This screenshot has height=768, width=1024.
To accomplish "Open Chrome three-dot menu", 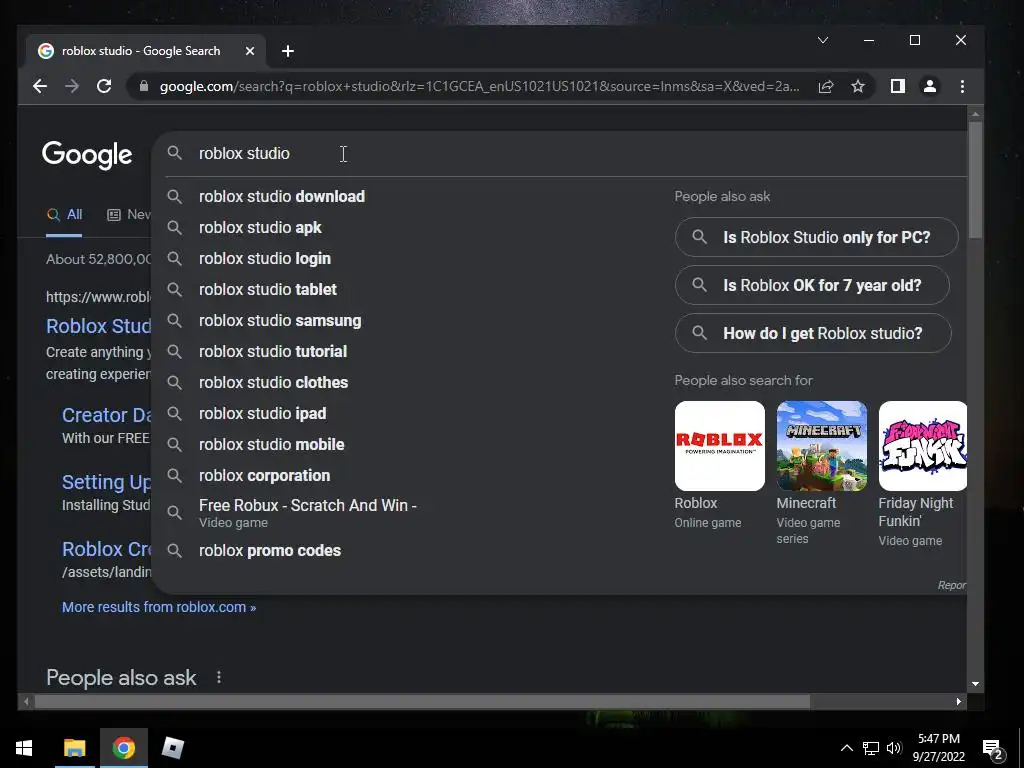I will 962,86.
